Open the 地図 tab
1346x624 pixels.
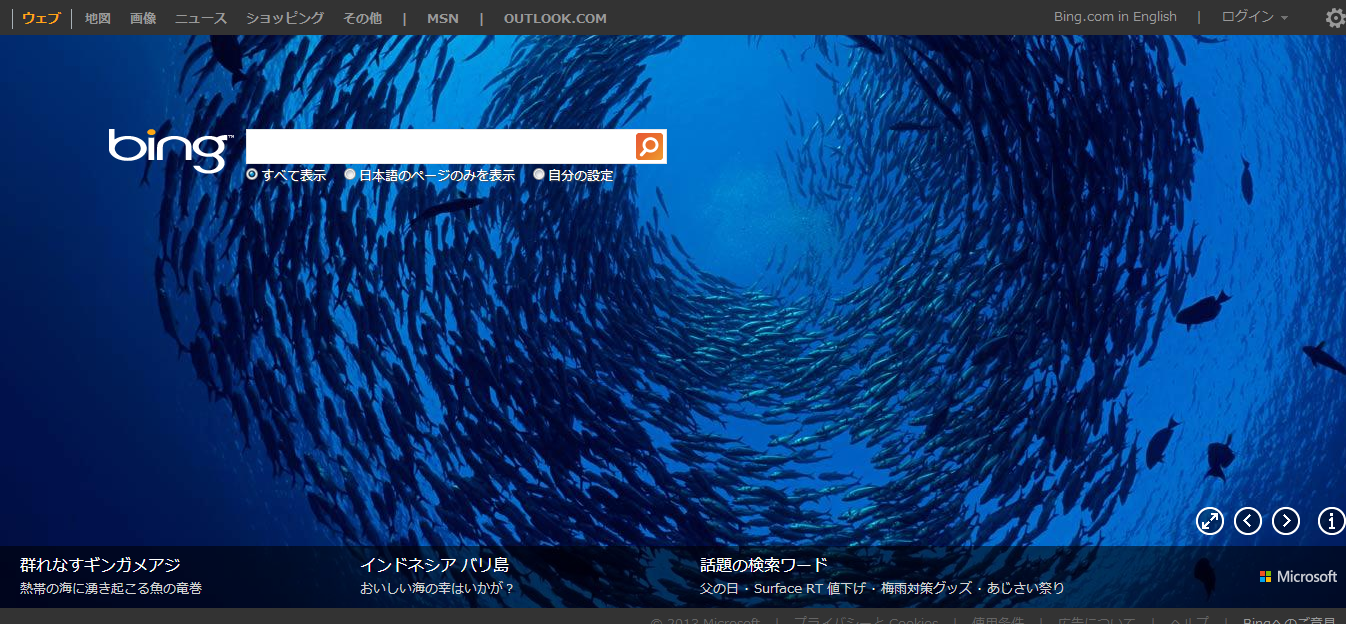coord(98,18)
